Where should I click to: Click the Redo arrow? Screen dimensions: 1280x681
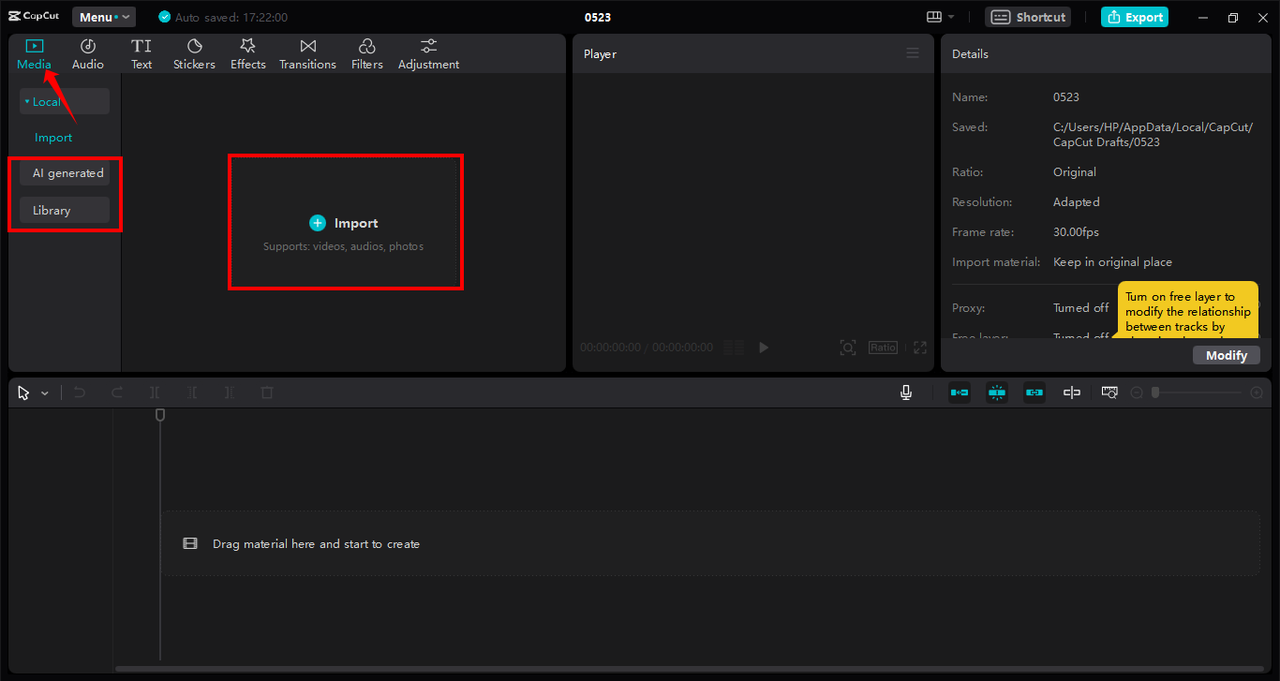[117, 393]
